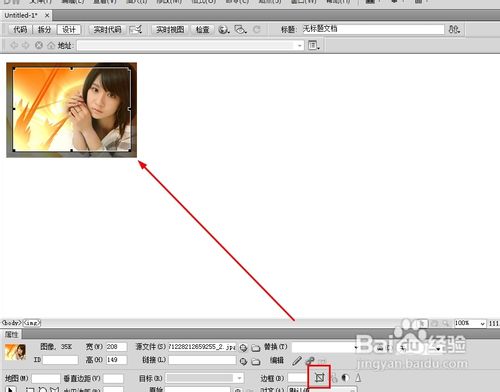Select the img tag in tag selector
500x392 pixels.
coord(32,323)
